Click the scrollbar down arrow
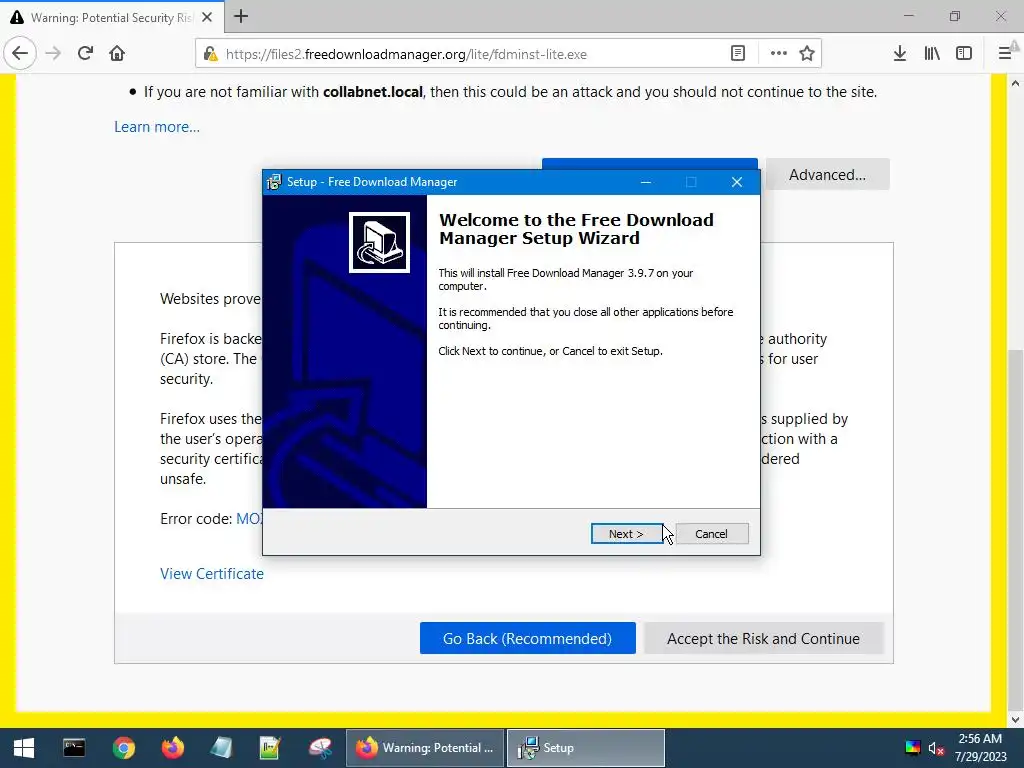This screenshot has width=1024, height=768. pos(1015,719)
